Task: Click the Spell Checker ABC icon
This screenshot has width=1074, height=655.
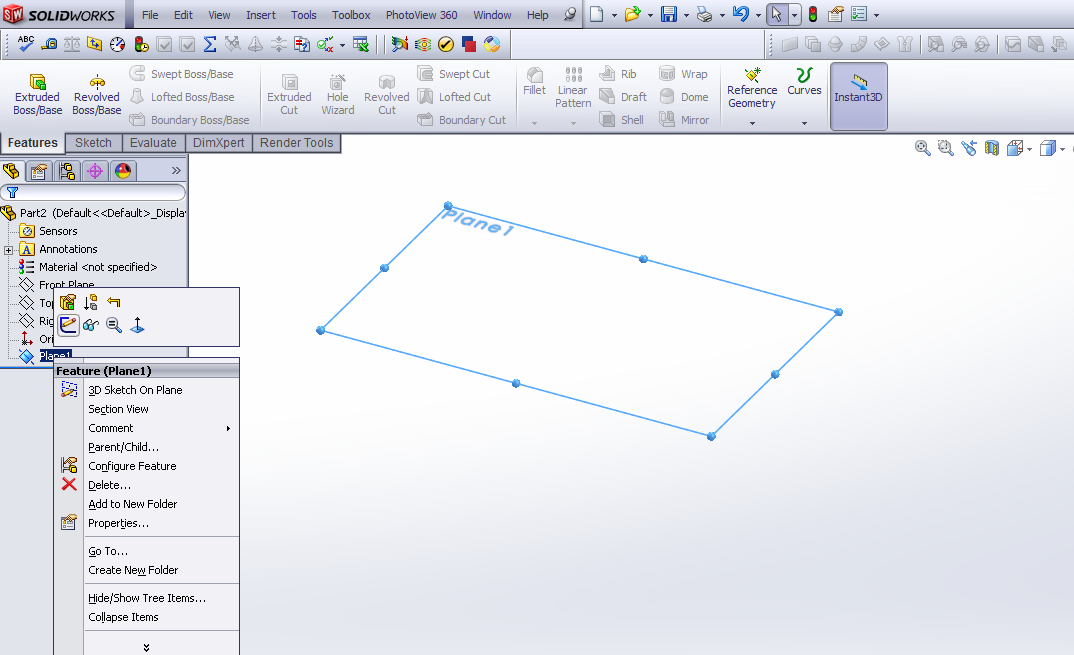Action: [x=26, y=45]
